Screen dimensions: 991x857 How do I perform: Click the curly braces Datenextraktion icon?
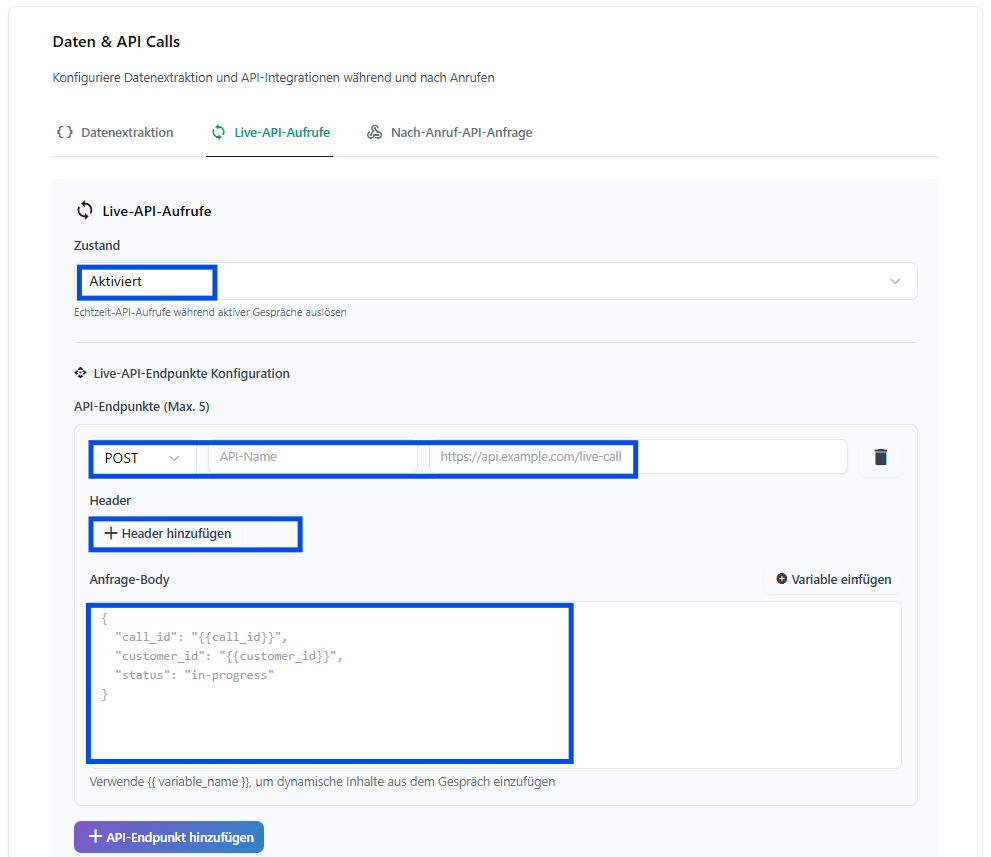click(x=67, y=131)
